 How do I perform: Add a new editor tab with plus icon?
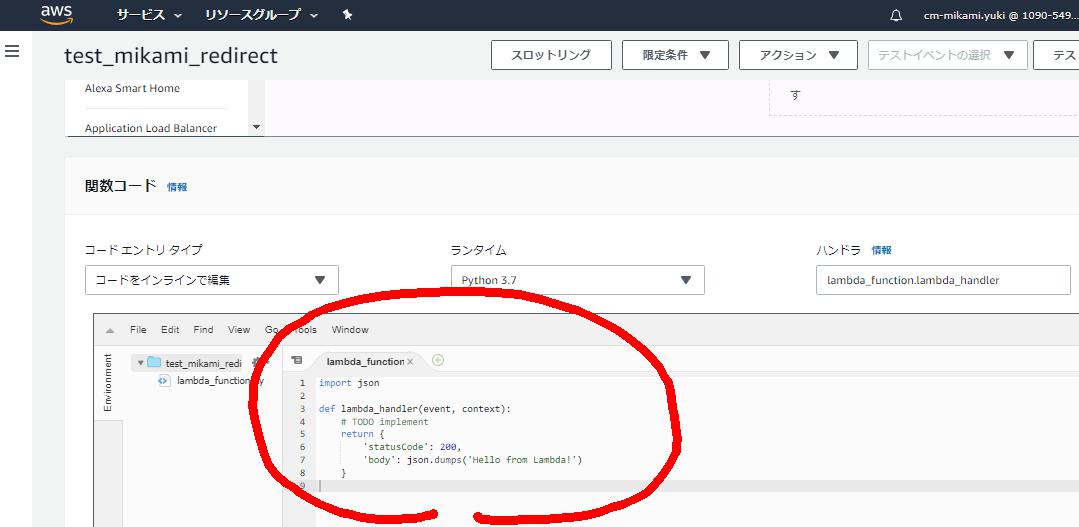coord(438,360)
